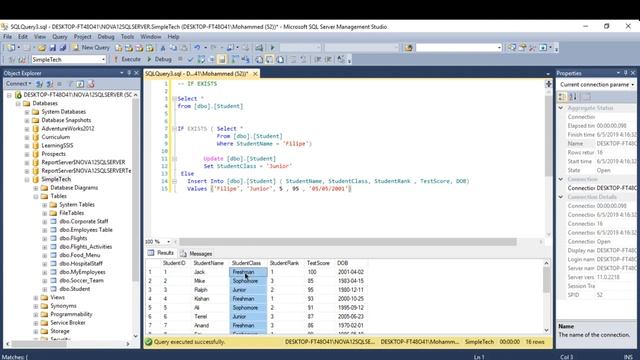Click the Undo arrow icon

click(197, 48)
